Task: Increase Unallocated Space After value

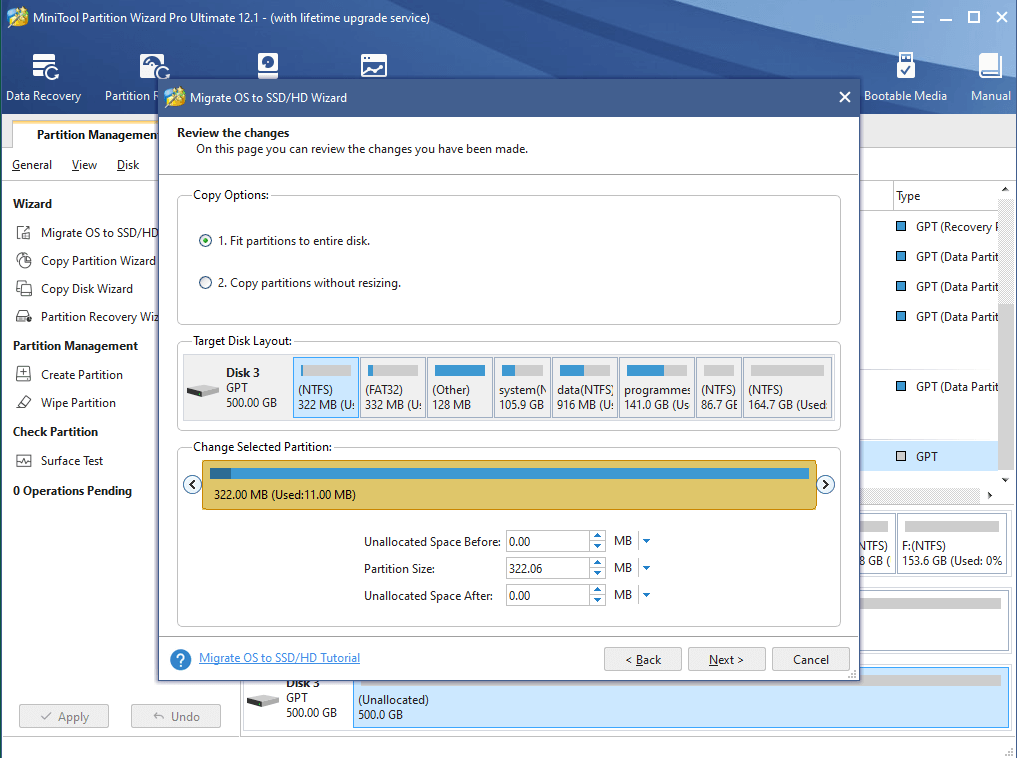Action: coord(597,590)
